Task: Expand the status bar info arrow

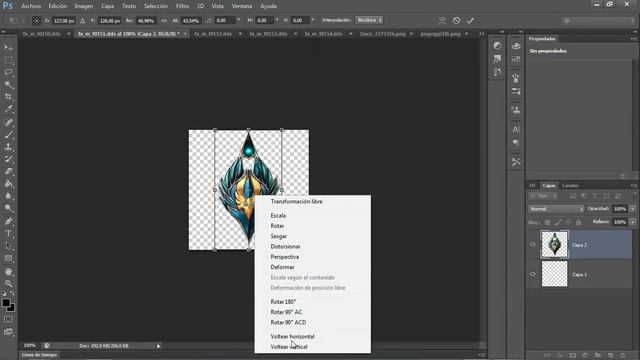Action: pyautogui.click(x=158, y=346)
